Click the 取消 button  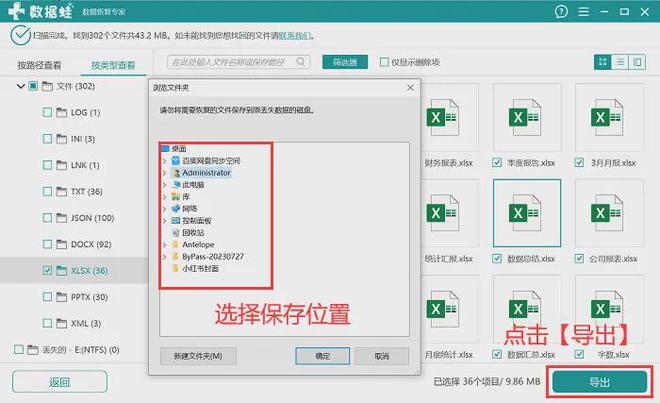point(382,356)
